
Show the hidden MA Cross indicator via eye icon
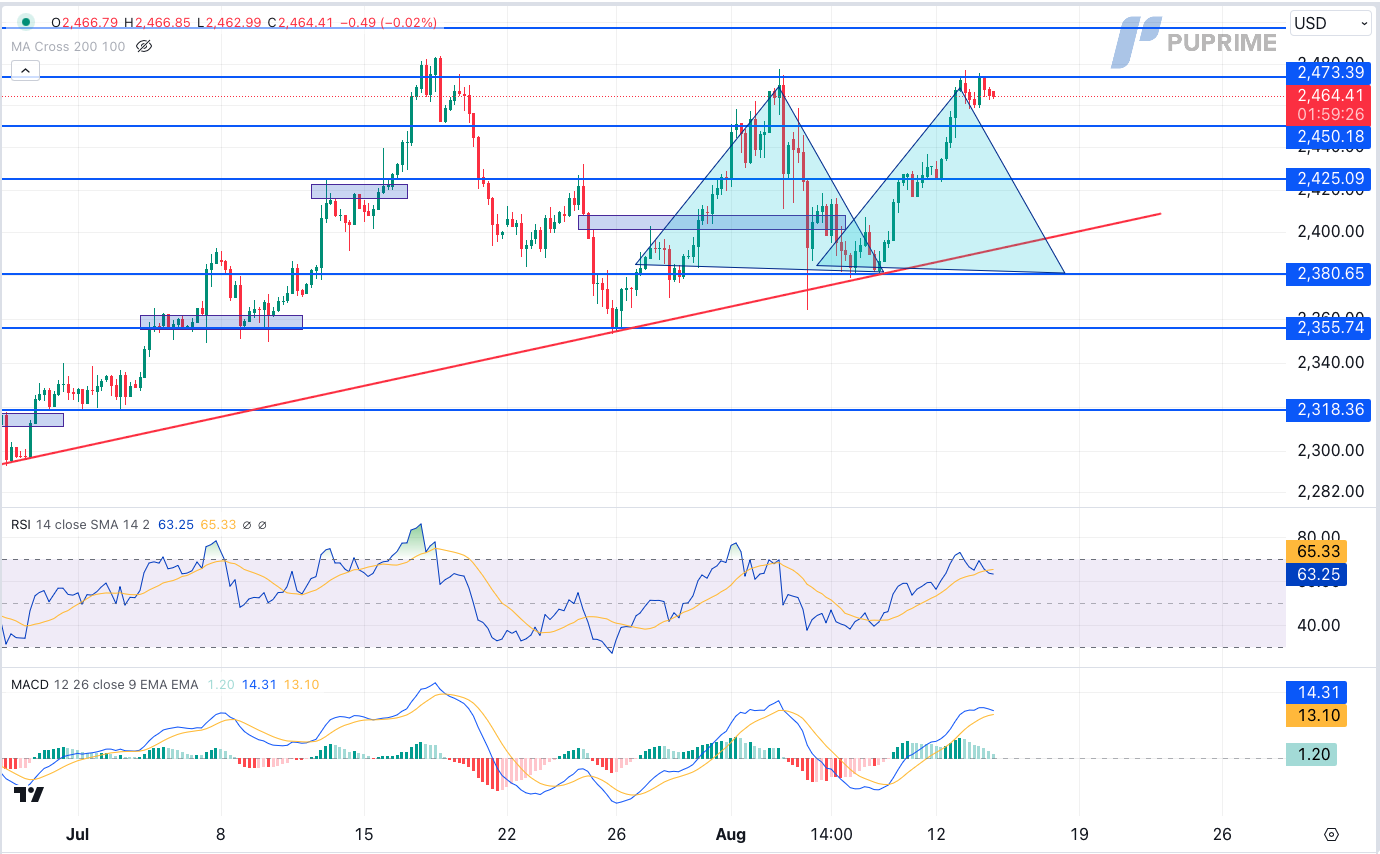(x=143, y=46)
